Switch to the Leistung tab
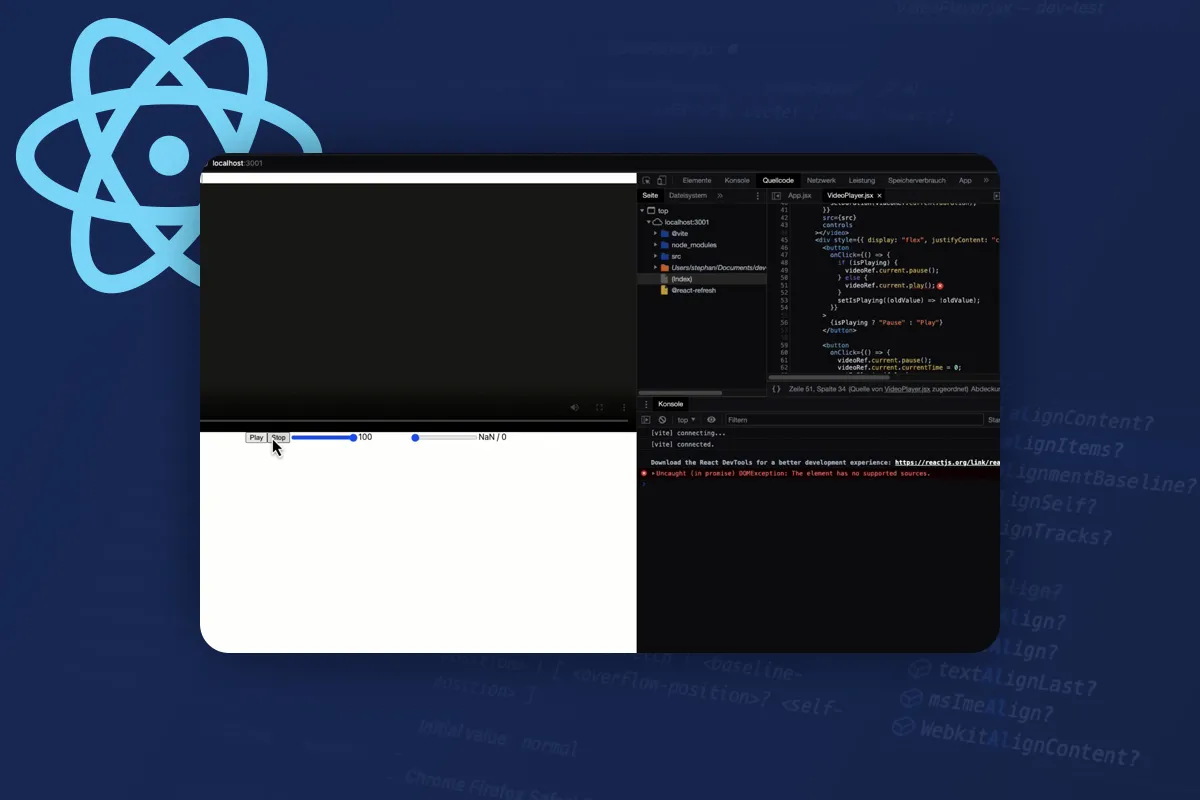The image size is (1200, 800). (x=862, y=180)
